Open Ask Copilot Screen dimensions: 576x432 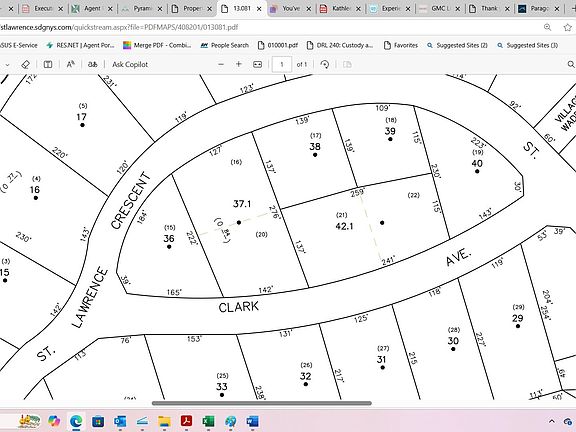[x=130, y=65]
